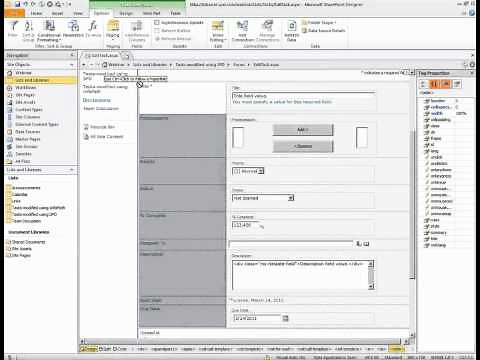Click the Assigned To people picker field
480x360 pixels.
tap(291, 244)
